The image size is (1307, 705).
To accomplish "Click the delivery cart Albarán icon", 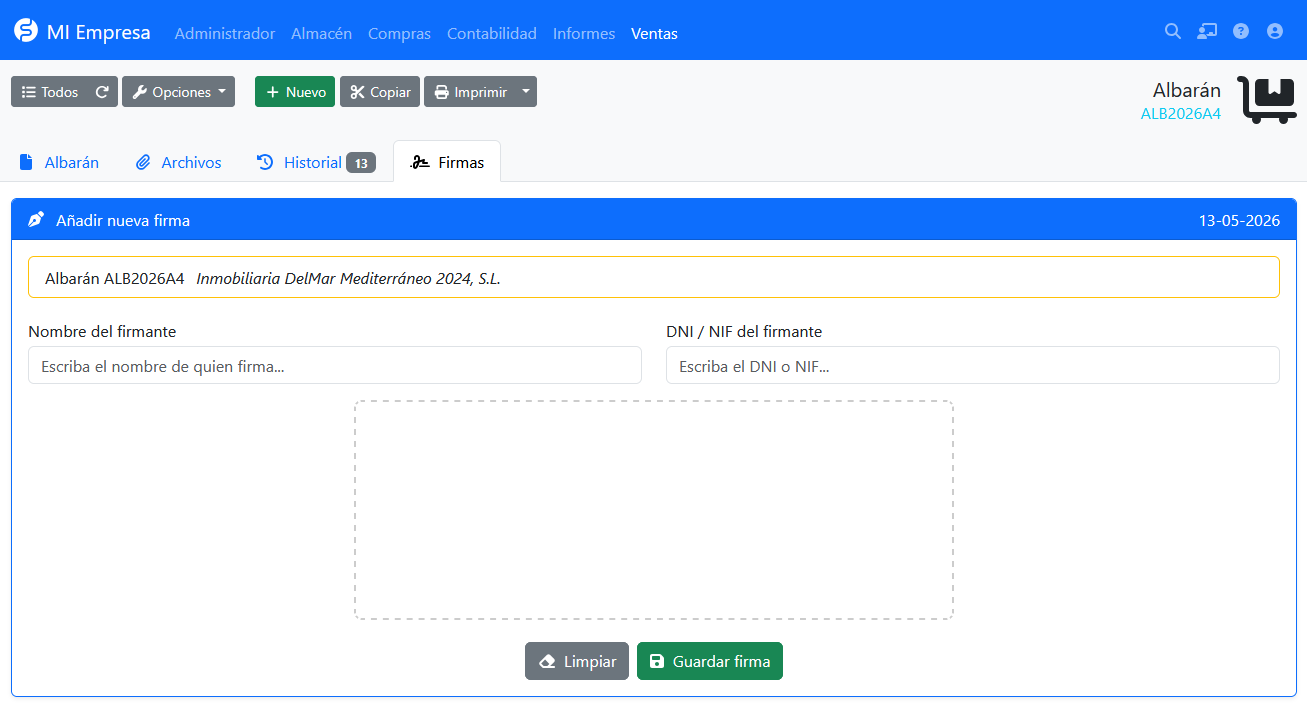I will pyautogui.click(x=1267, y=100).
